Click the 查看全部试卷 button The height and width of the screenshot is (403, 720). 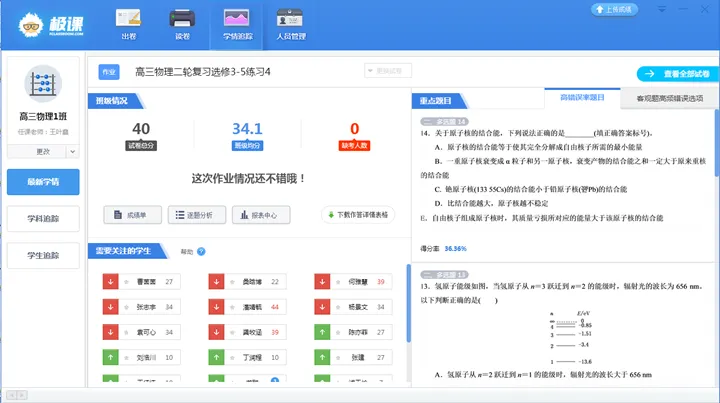pos(678,73)
